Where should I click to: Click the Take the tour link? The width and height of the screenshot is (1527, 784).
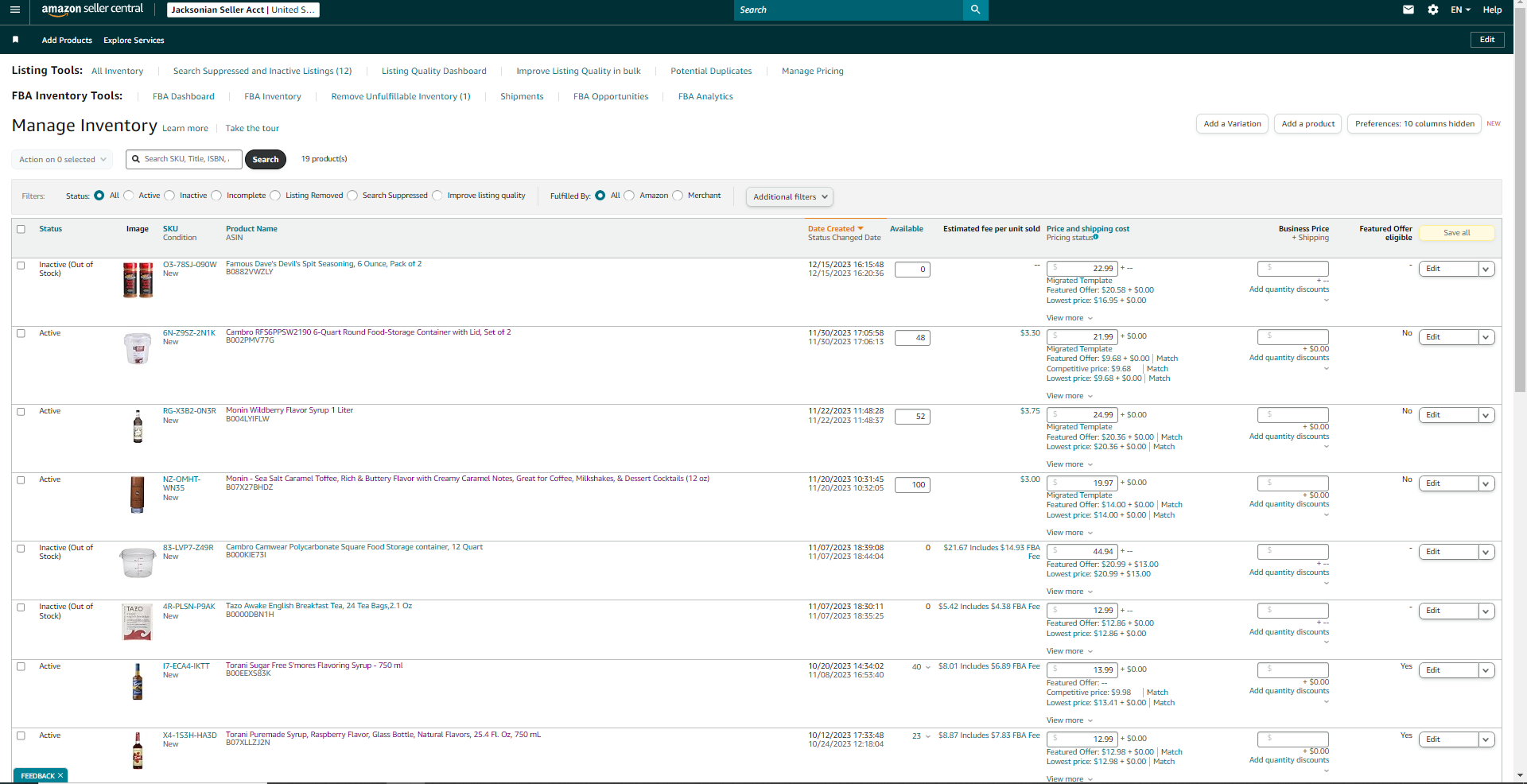pos(252,129)
